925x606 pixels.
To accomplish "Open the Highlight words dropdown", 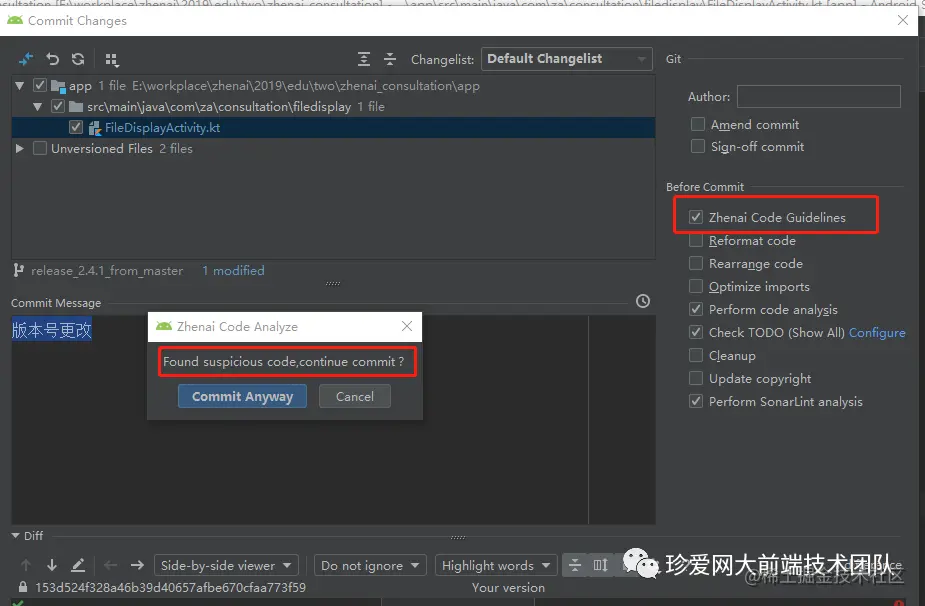I will click(x=496, y=565).
